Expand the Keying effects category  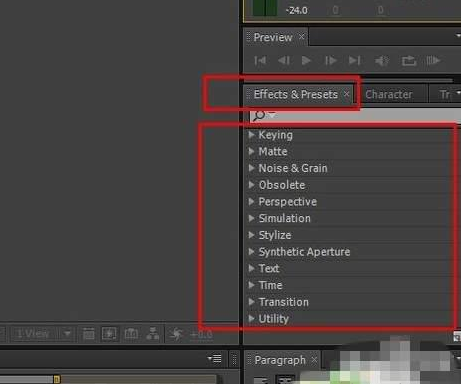pyautogui.click(x=252, y=135)
